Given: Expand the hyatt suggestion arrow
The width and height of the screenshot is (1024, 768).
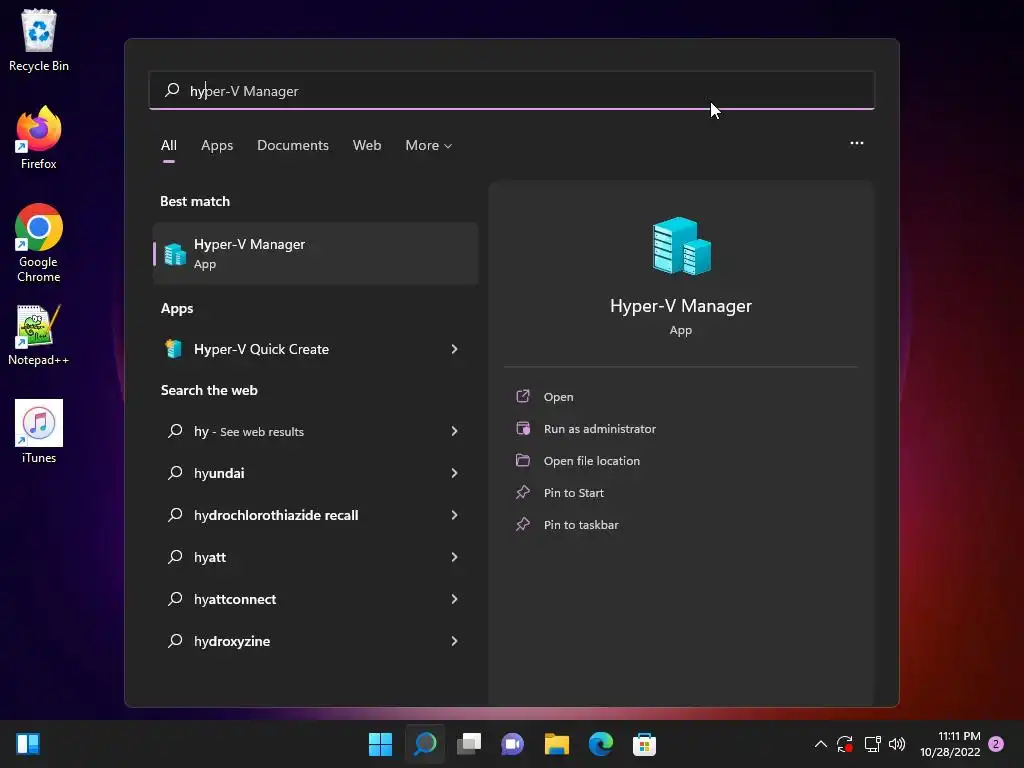Looking at the screenshot, I should click(454, 557).
